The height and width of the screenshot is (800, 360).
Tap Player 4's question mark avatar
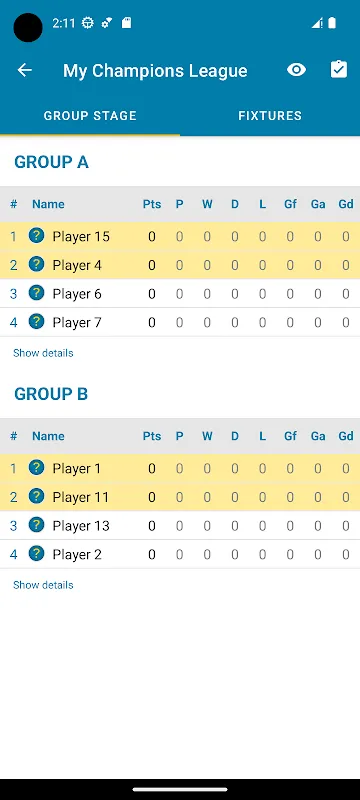tap(37, 264)
